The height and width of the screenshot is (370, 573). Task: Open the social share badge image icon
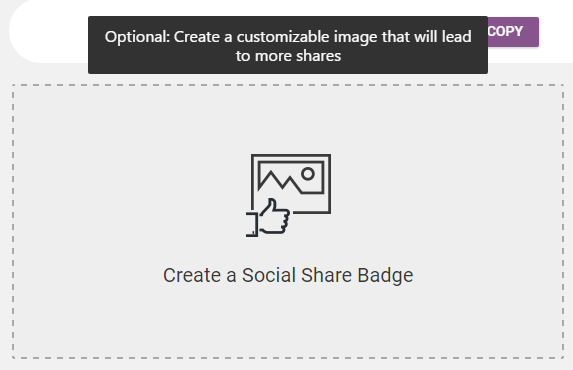[289, 195]
